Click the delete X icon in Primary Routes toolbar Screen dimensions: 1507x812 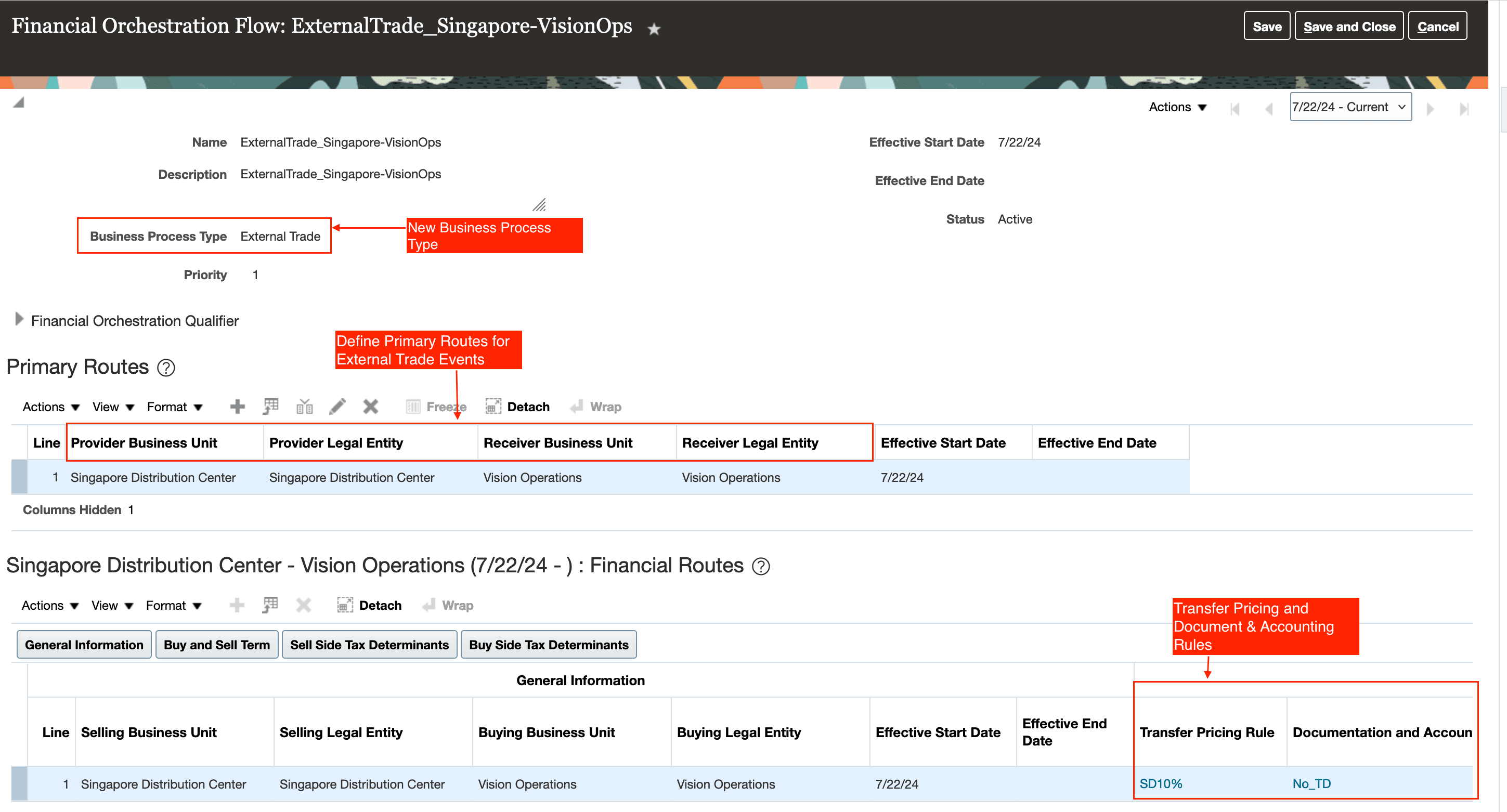pyautogui.click(x=370, y=407)
